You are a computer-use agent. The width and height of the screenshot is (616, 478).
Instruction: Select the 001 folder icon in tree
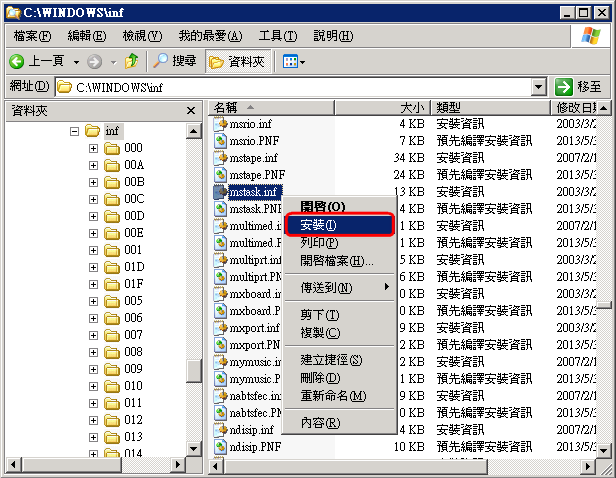point(112,250)
